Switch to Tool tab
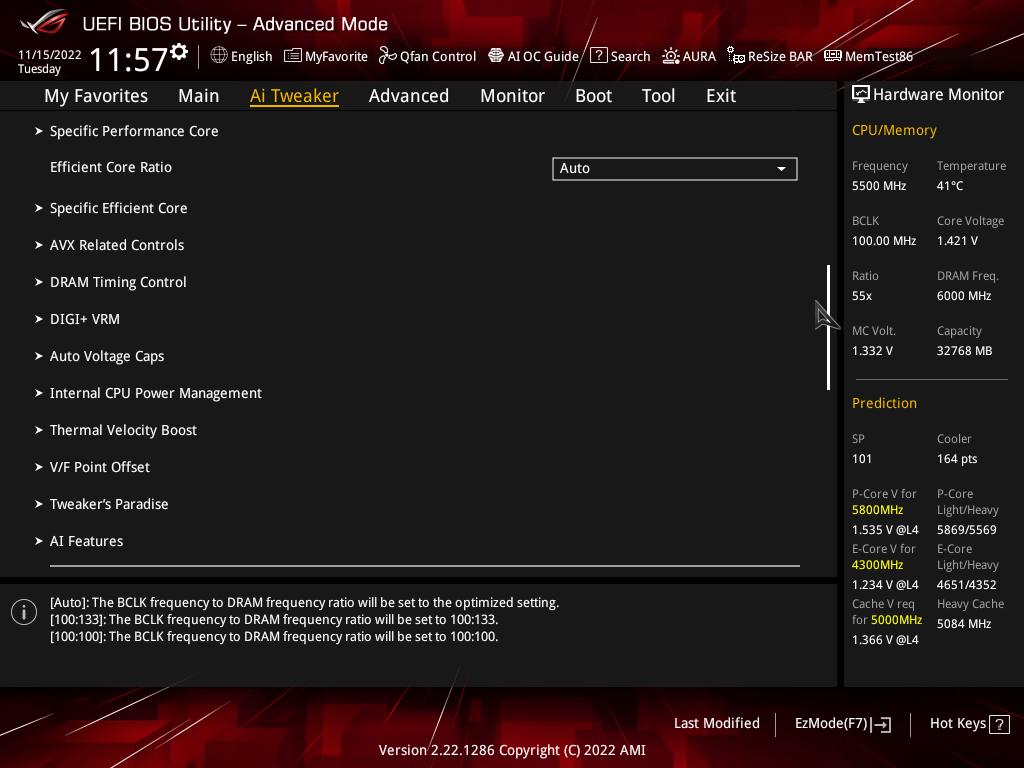 (658, 96)
